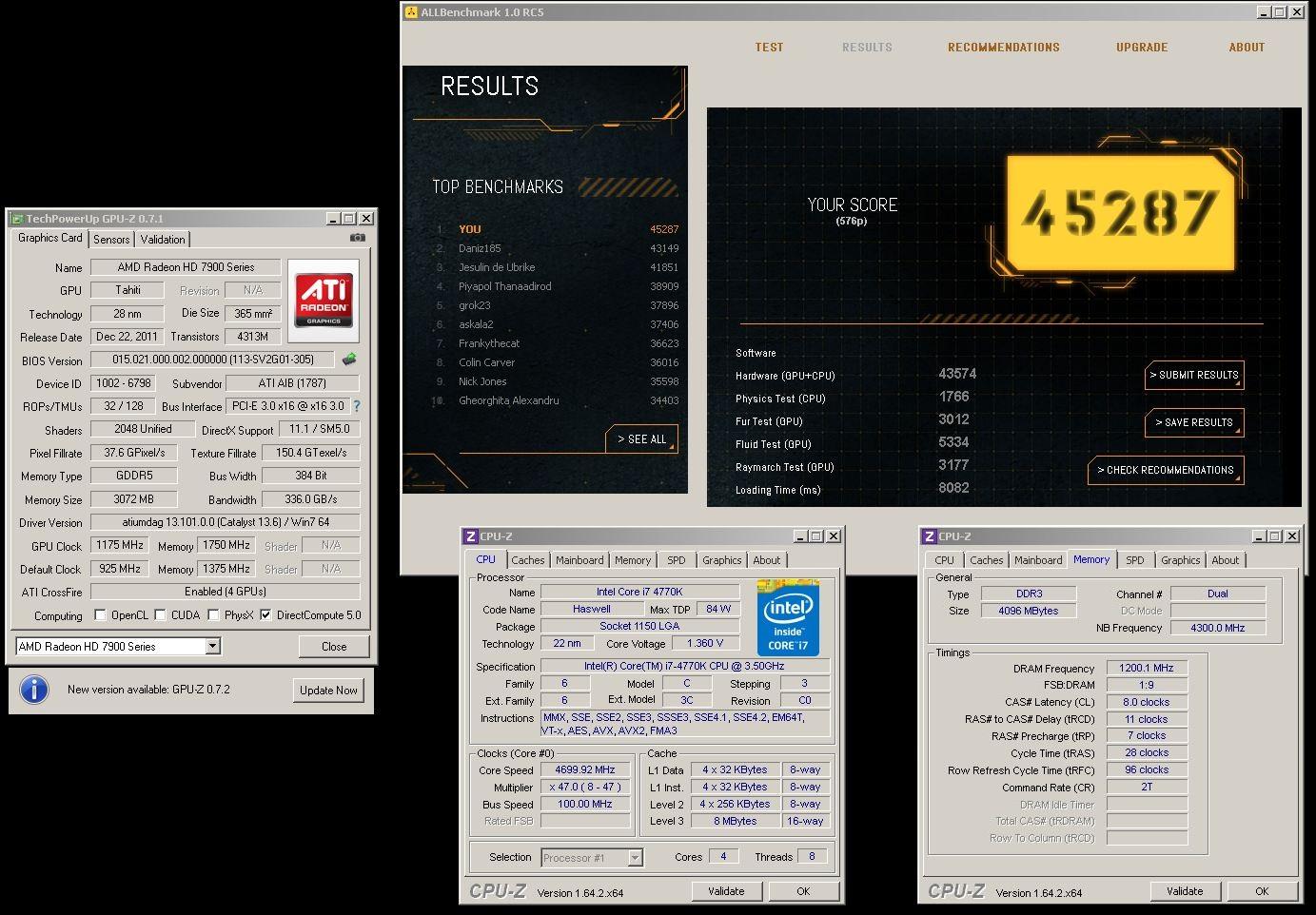Screen dimensions: 1316x915
Task: Click the ALLBenchmark title bar icon
Action: pos(411,12)
